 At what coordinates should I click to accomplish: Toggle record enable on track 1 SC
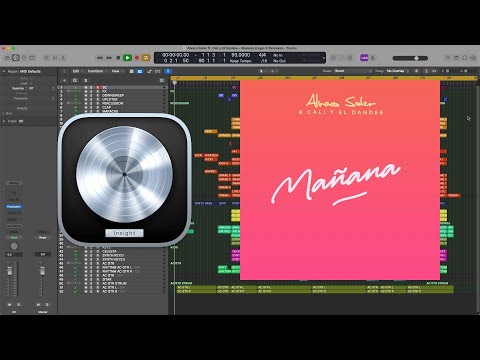[x=98, y=87]
